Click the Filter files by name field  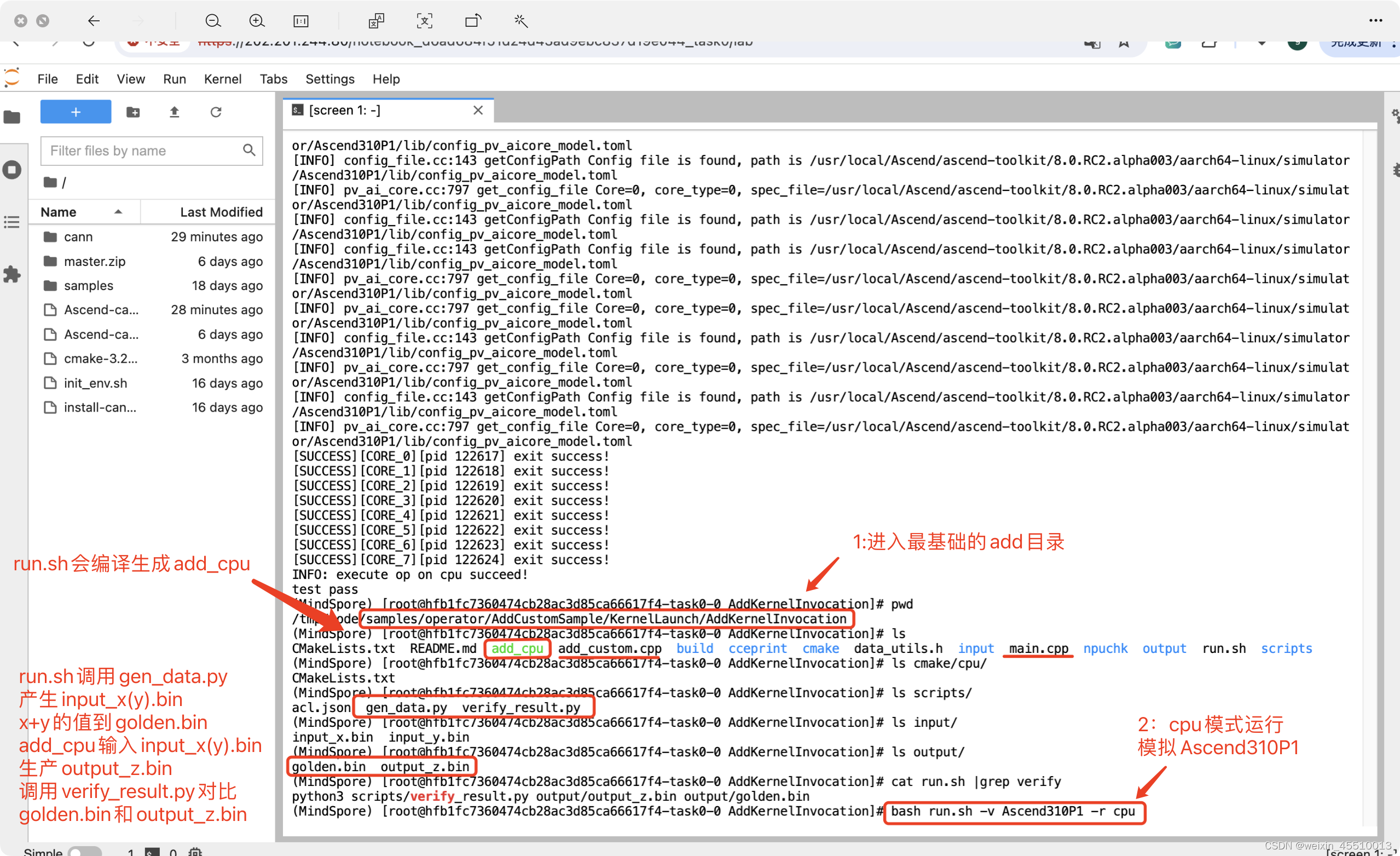[142, 151]
